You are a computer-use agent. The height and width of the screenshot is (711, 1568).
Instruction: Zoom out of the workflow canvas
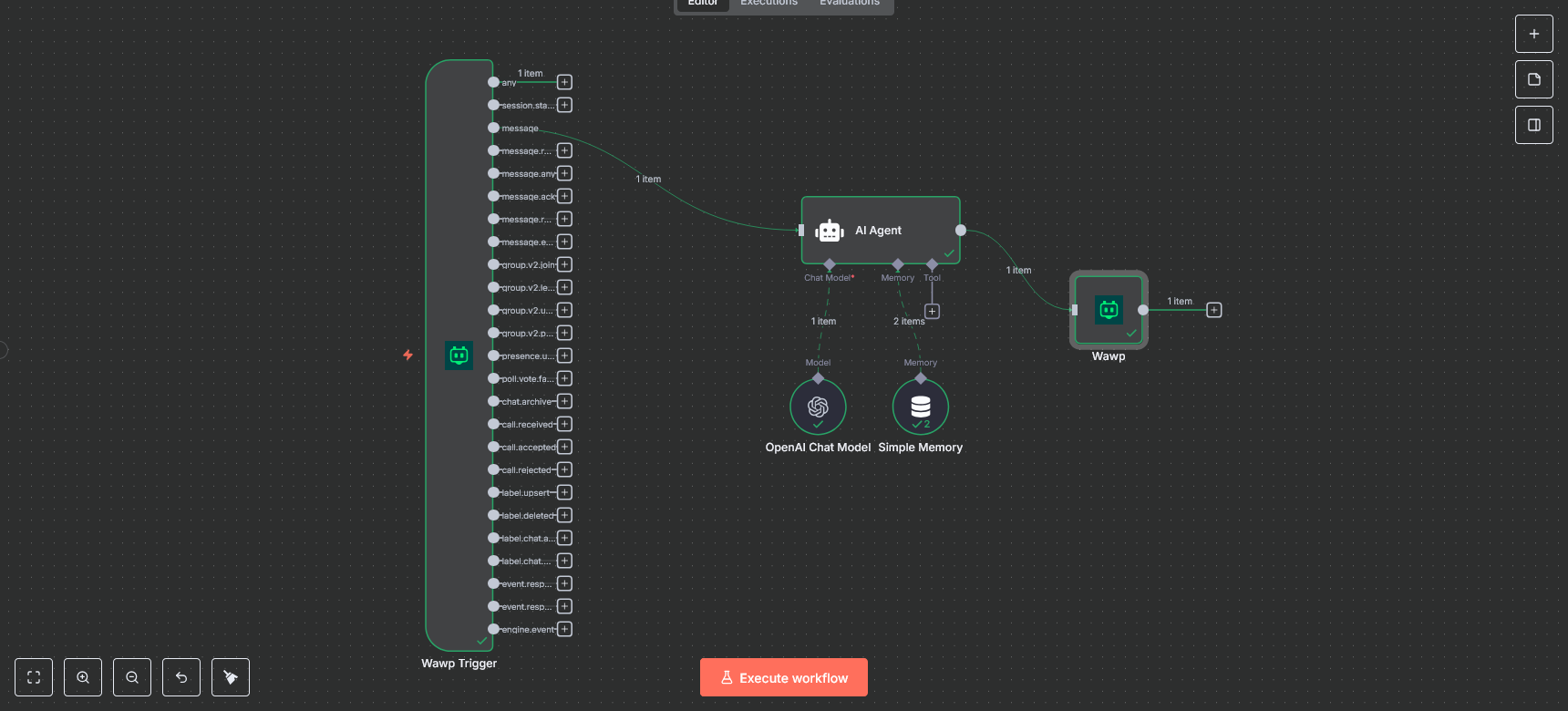click(132, 677)
